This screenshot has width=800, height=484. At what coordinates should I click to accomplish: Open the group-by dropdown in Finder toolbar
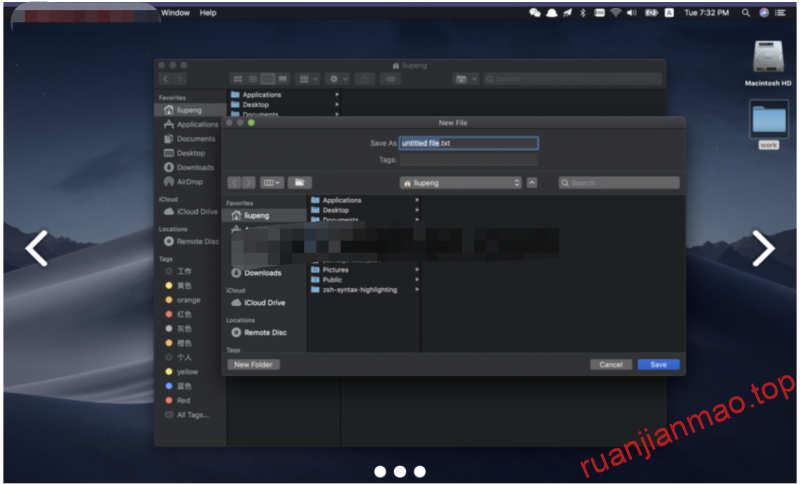click(308, 79)
